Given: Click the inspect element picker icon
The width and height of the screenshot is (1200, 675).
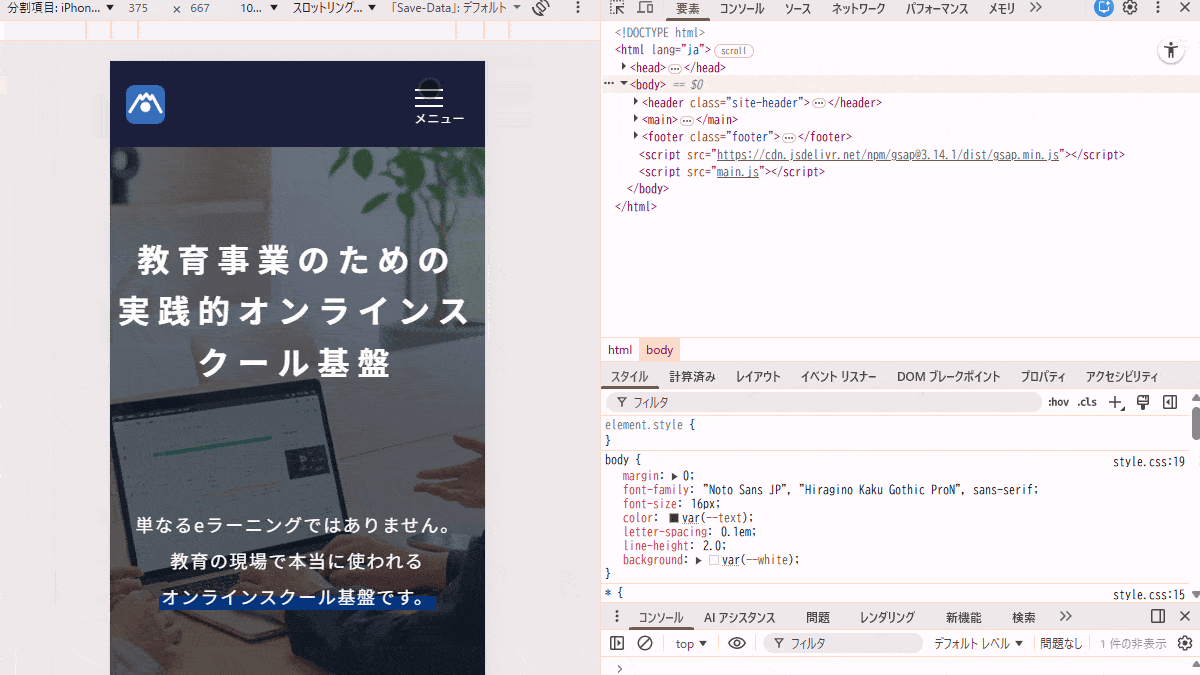Looking at the screenshot, I should click(618, 9).
